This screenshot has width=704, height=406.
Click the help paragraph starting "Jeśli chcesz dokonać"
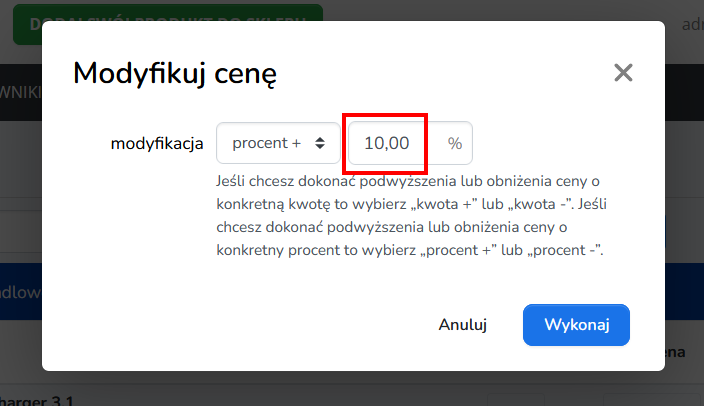pos(411,216)
